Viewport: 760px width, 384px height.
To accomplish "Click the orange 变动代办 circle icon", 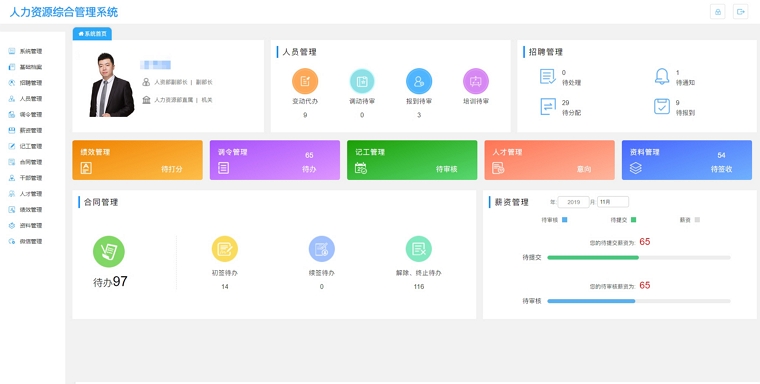I will [x=305, y=81].
